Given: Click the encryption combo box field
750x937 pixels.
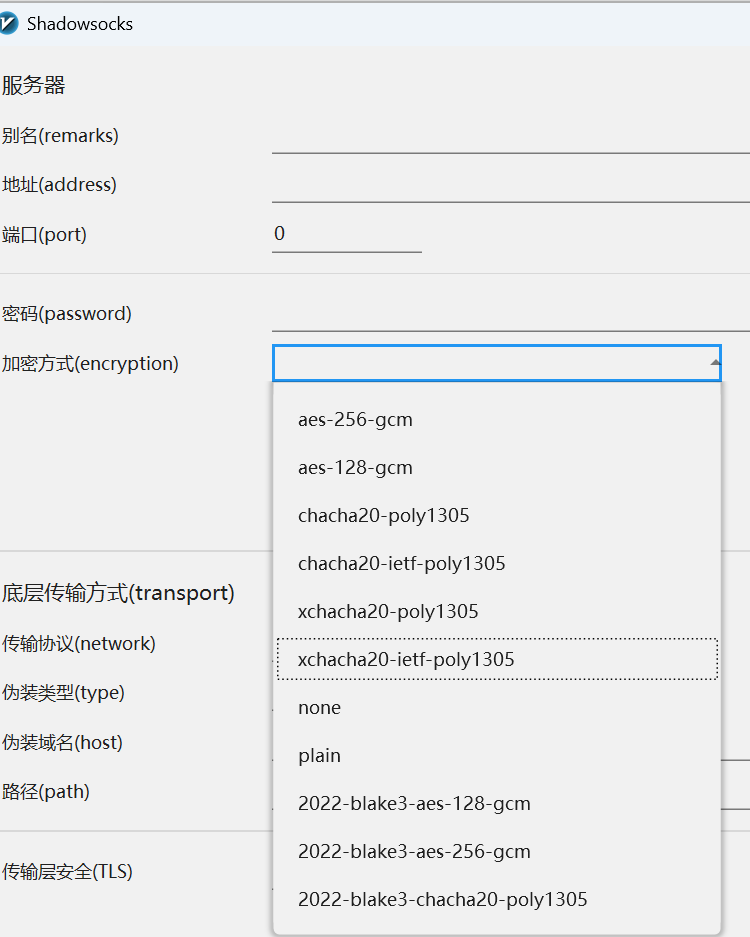Looking at the screenshot, I should tap(497, 363).
